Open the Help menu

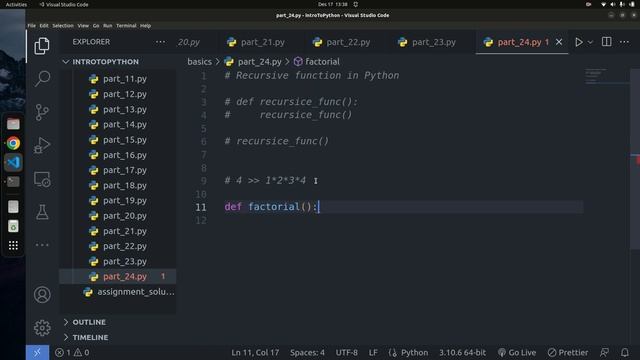point(145,26)
